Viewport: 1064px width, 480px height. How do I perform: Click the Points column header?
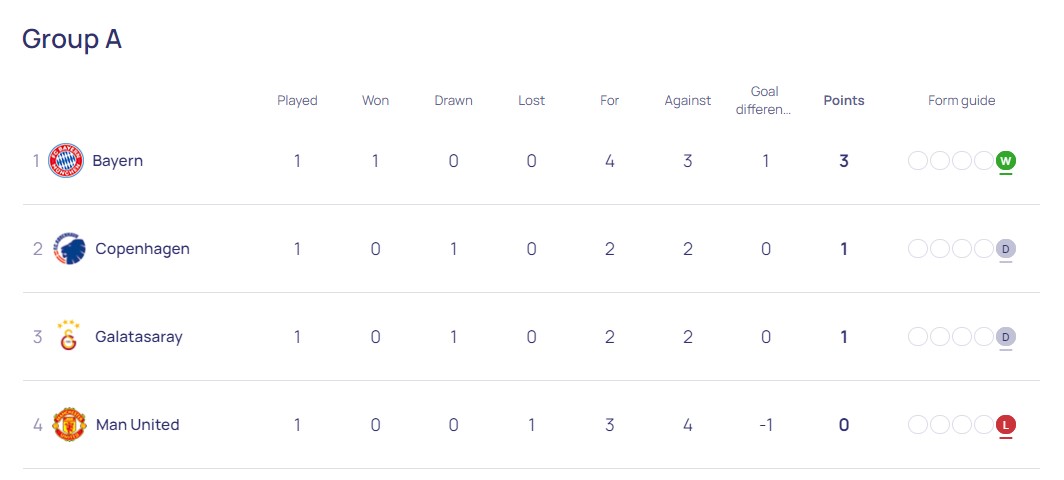(843, 100)
